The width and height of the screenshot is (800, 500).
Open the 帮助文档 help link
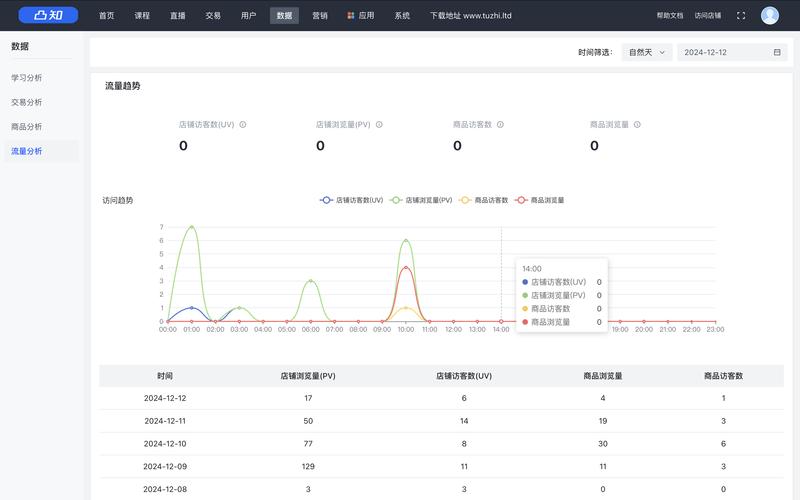(669, 15)
